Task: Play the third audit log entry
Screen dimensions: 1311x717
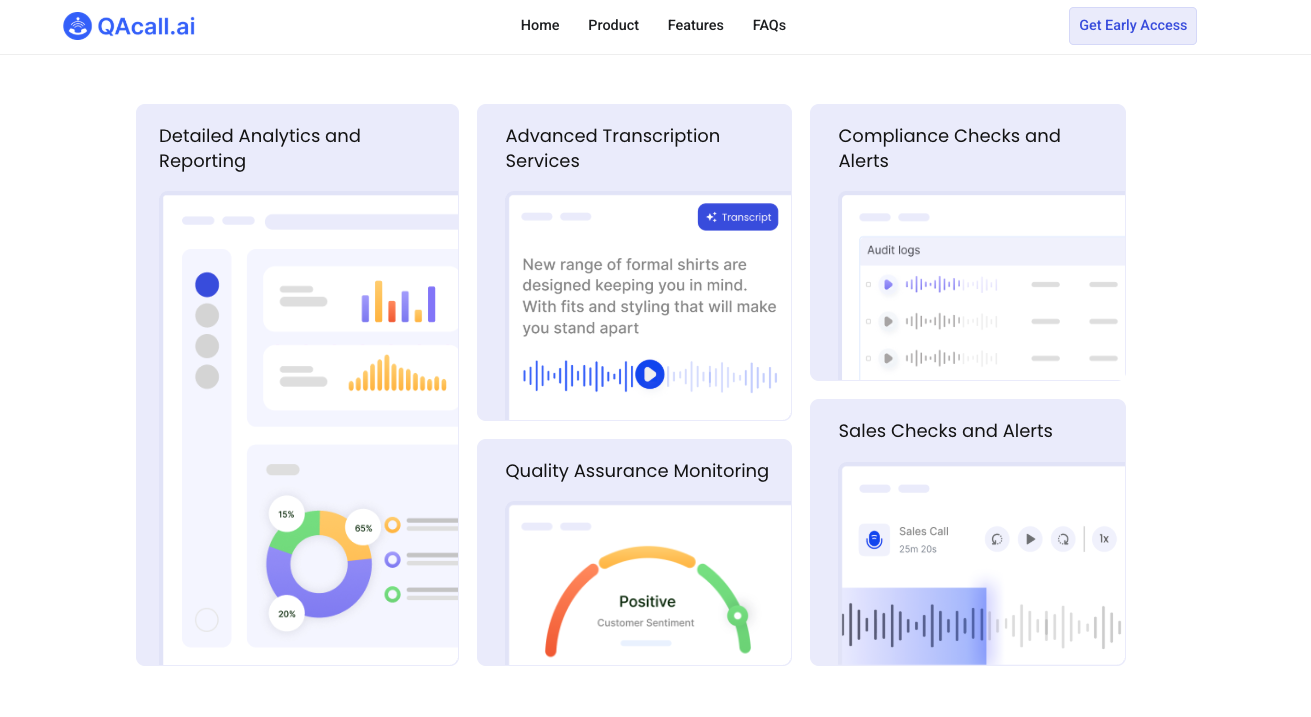Action: click(x=888, y=358)
